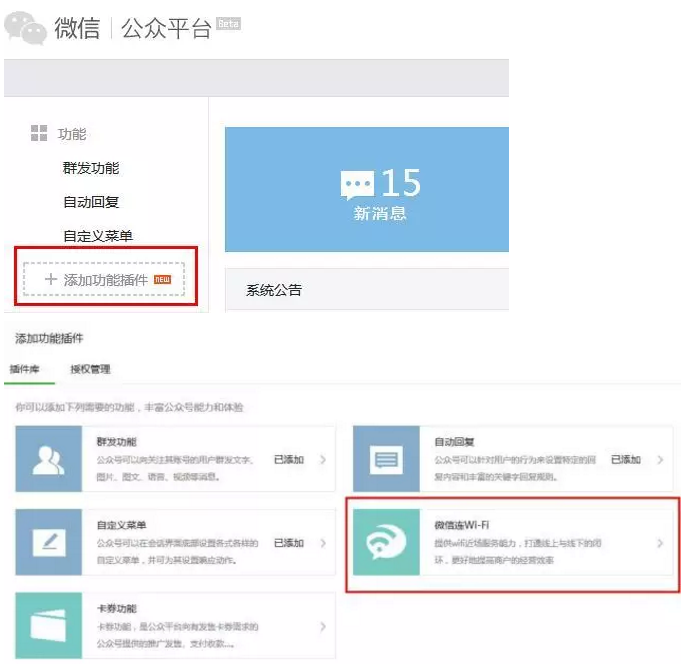Screen dimensions: 686x664
Task: Open 自动回复 in the sidebar
Action: [x=91, y=202]
